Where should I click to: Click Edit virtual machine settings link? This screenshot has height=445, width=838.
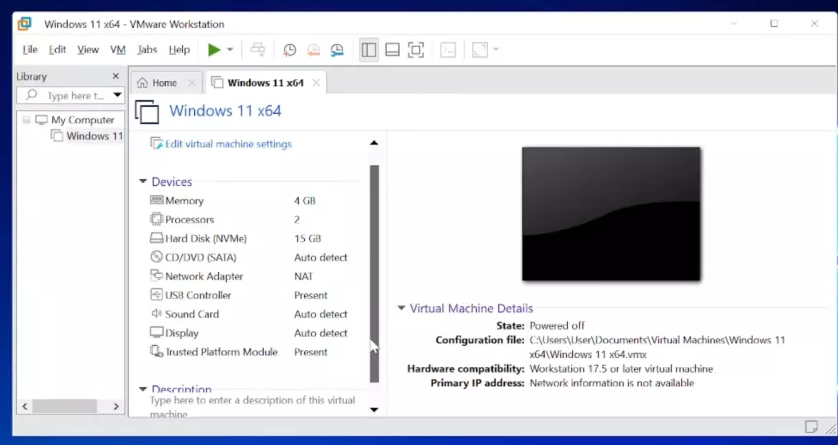click(228, 144)
